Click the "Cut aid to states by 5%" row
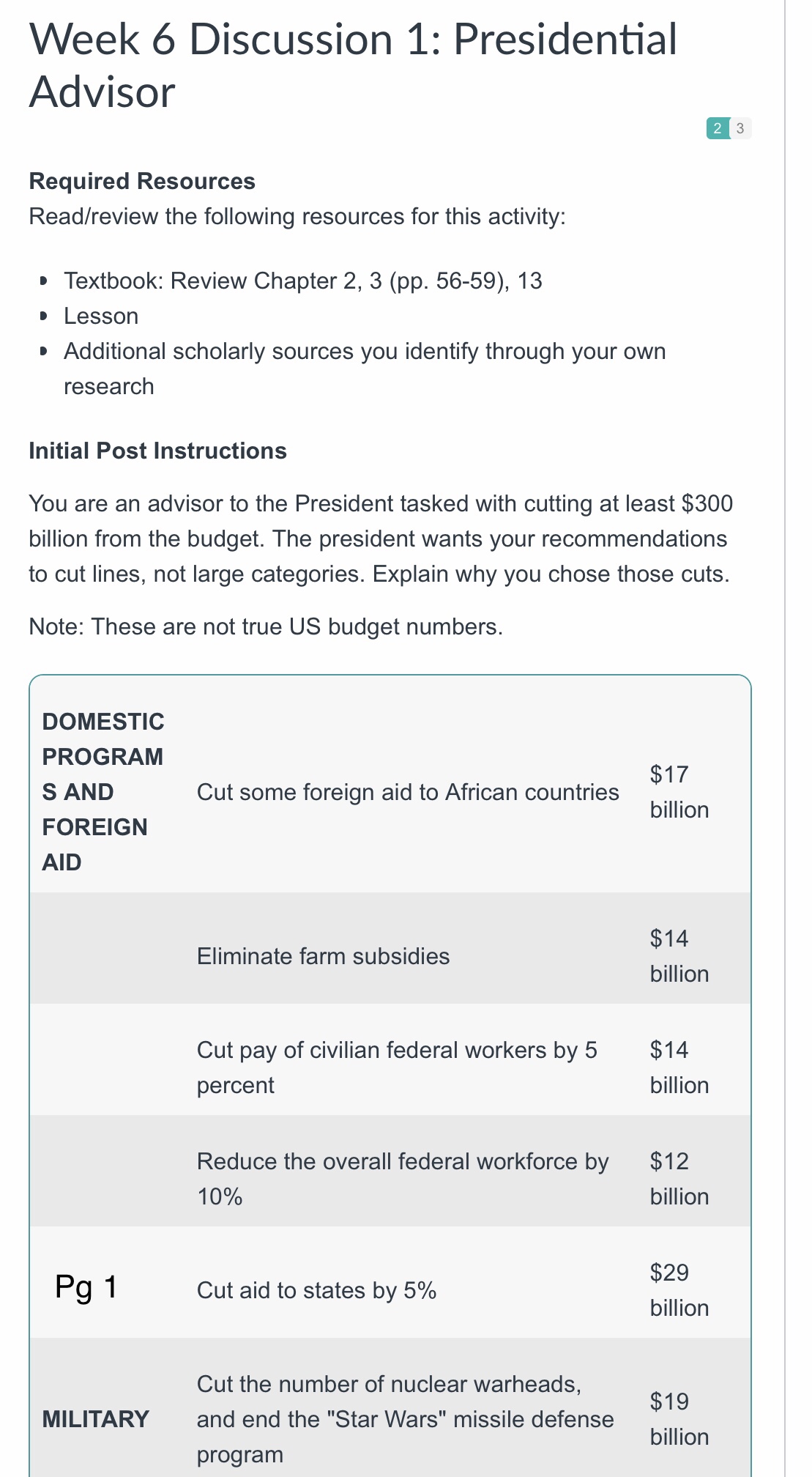The height and width of the screenshot is (1477, 812). pos(316,1290)
